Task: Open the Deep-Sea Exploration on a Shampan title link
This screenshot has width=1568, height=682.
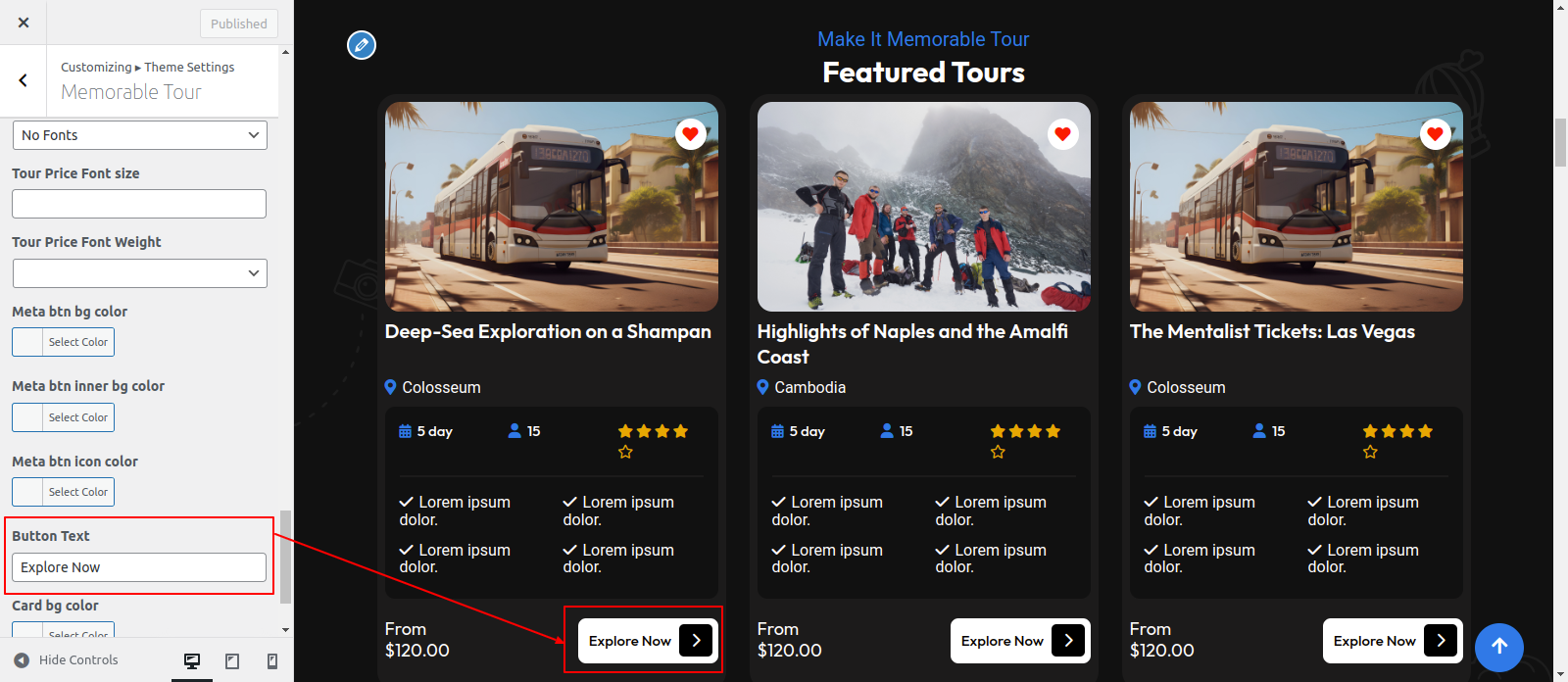Action: 548,332
